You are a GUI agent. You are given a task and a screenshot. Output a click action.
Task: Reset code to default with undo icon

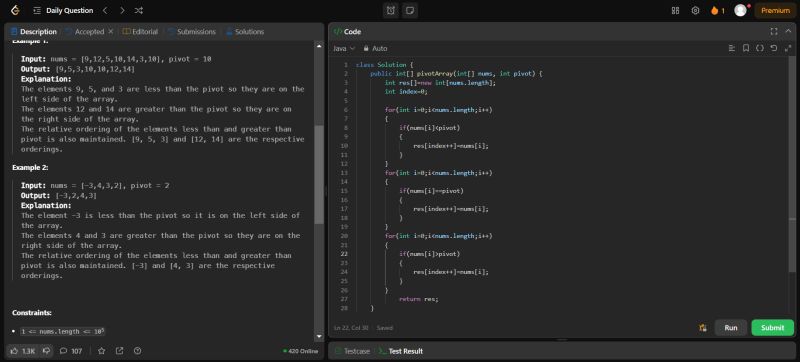tap(774, 48)
